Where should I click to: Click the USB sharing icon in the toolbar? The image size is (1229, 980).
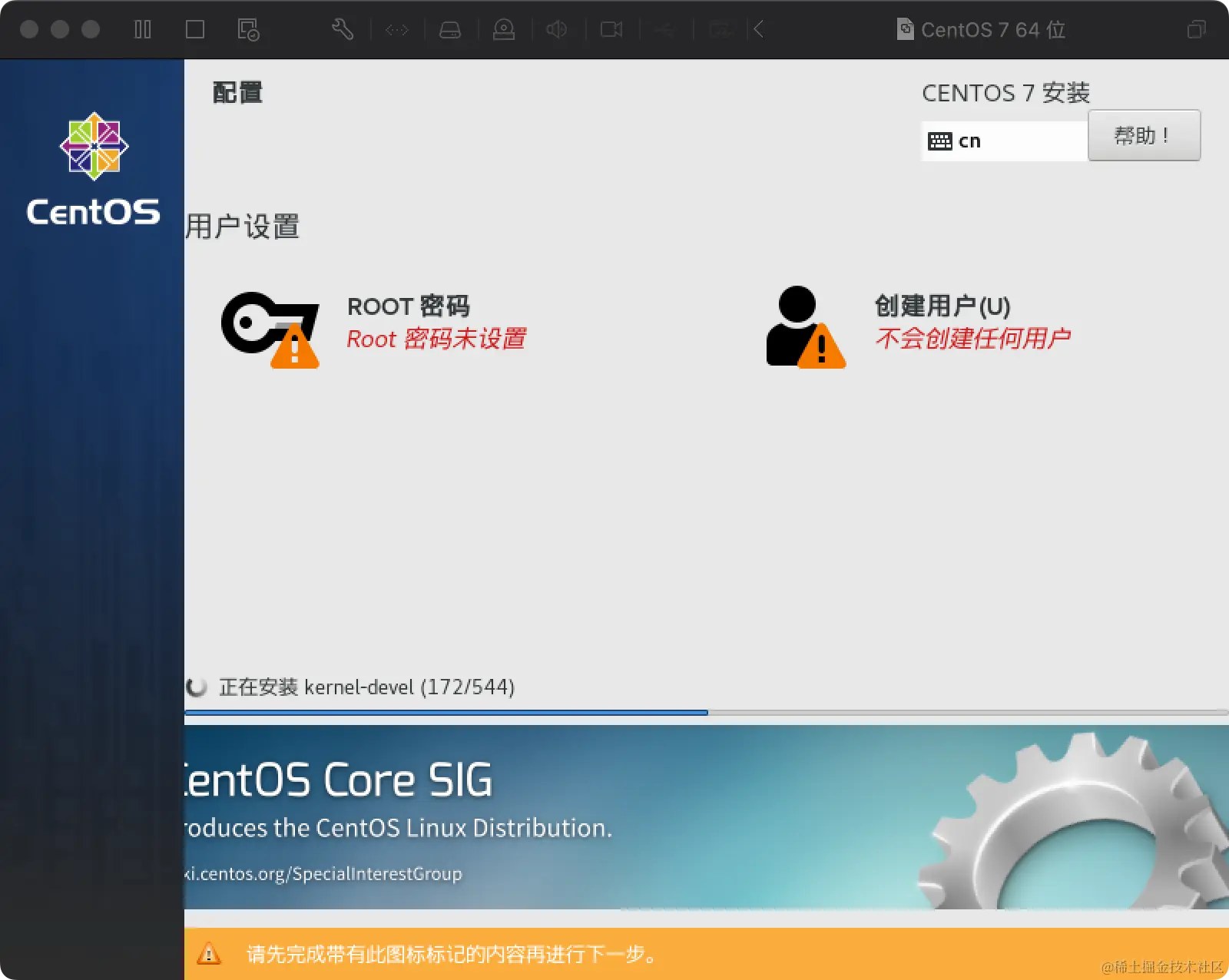(x=665, y=30)
